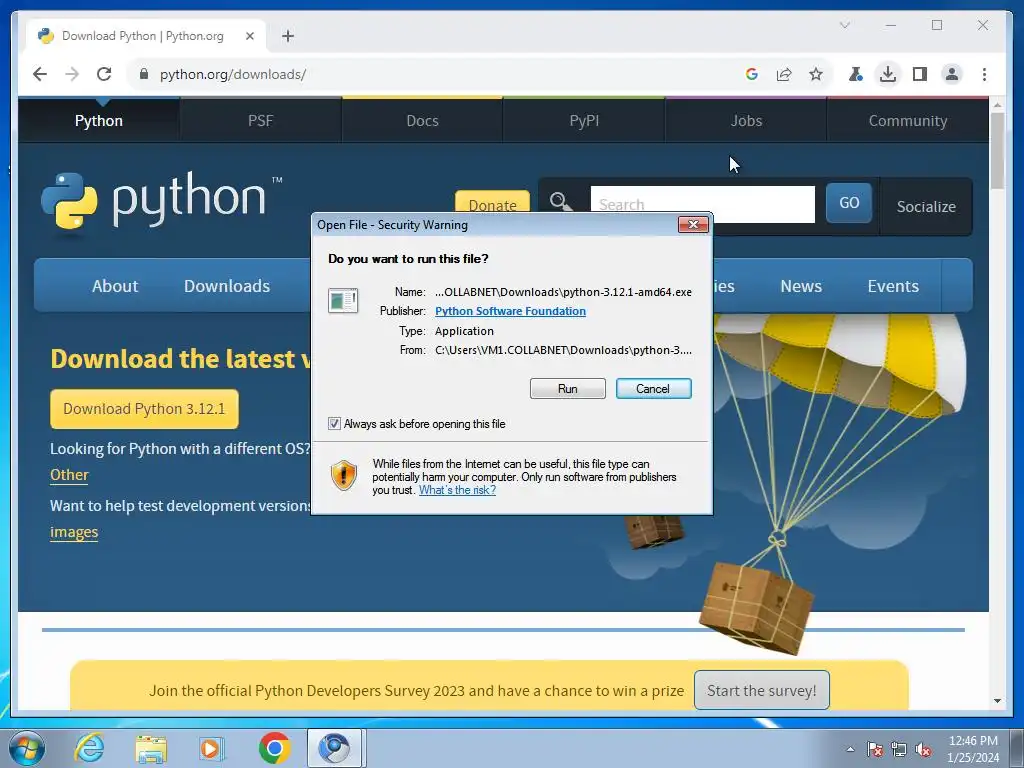Reload the python.org page
The image size is (1024, 768).
coord(104,74)
